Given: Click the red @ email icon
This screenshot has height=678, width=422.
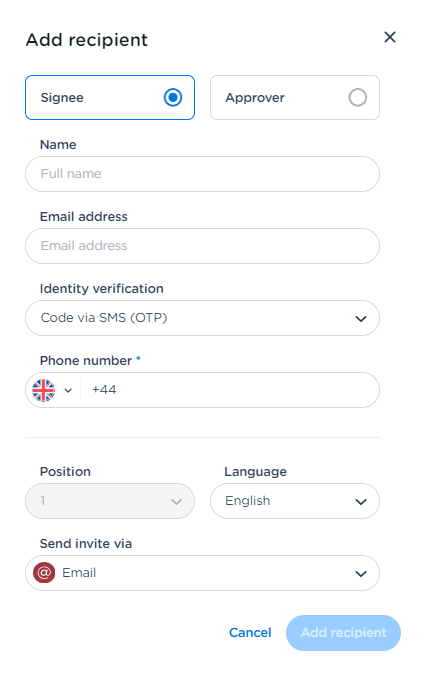Looking at the screenshot, I should coord(44,572).
